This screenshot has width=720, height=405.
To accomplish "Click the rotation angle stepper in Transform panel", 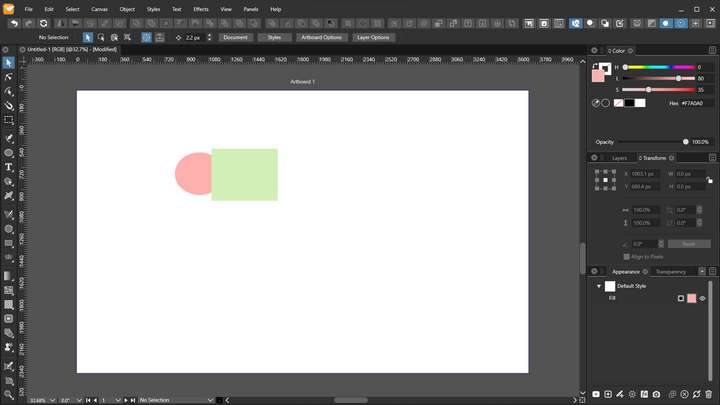I will click(661, 244).
